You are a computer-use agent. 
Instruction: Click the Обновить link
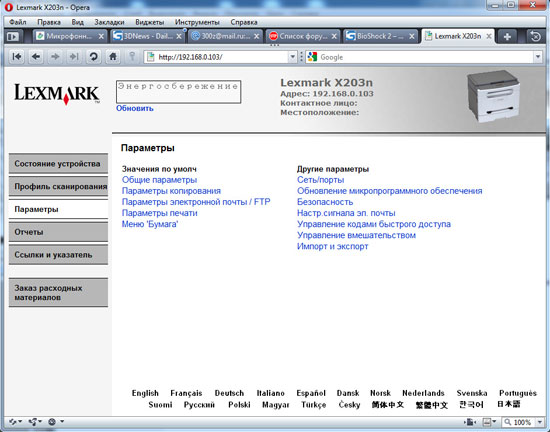pos(135,108)
